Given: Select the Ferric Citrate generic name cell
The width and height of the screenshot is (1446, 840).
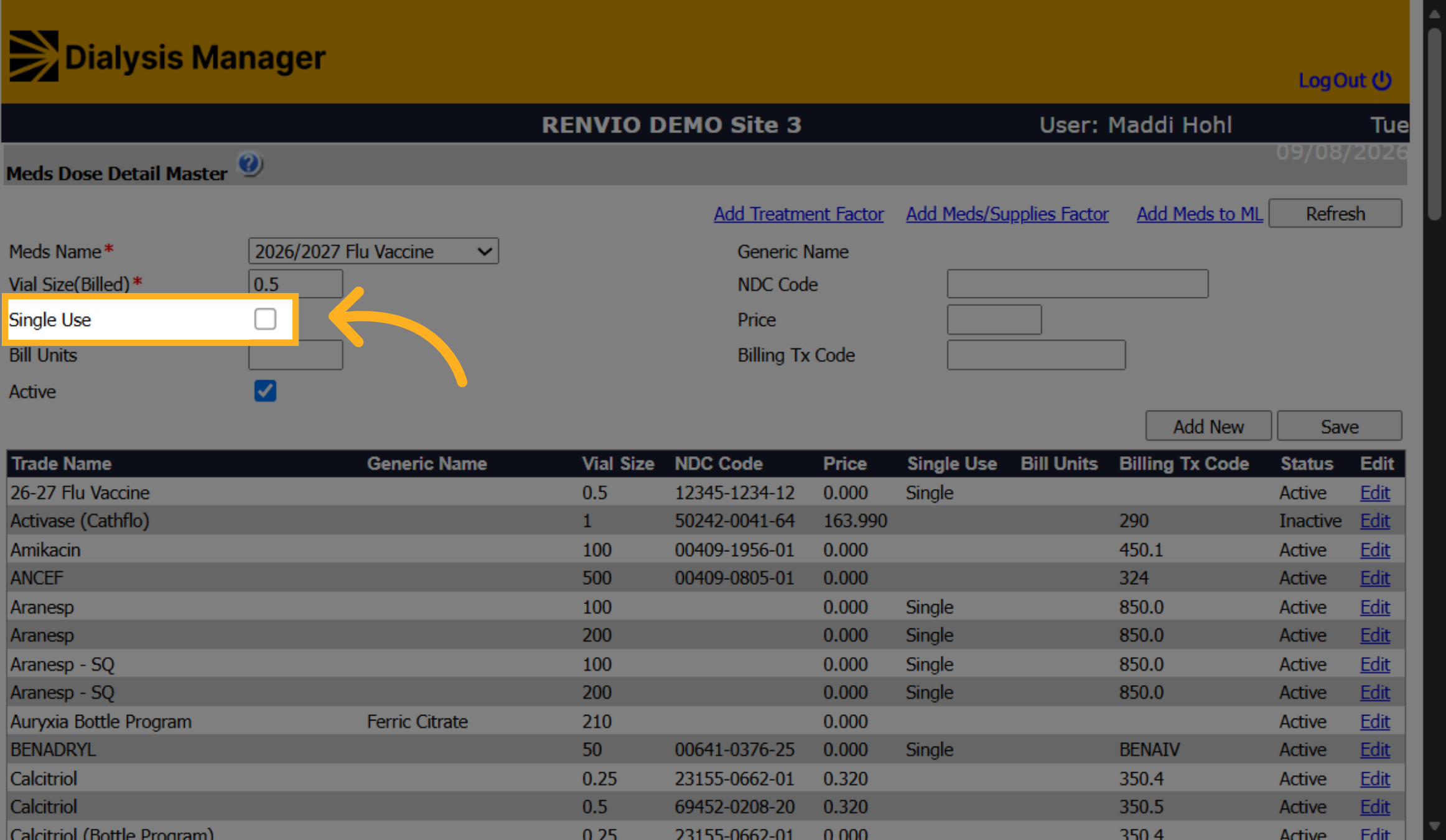Looking at the screenshot, I should click(x=417, y=722).
